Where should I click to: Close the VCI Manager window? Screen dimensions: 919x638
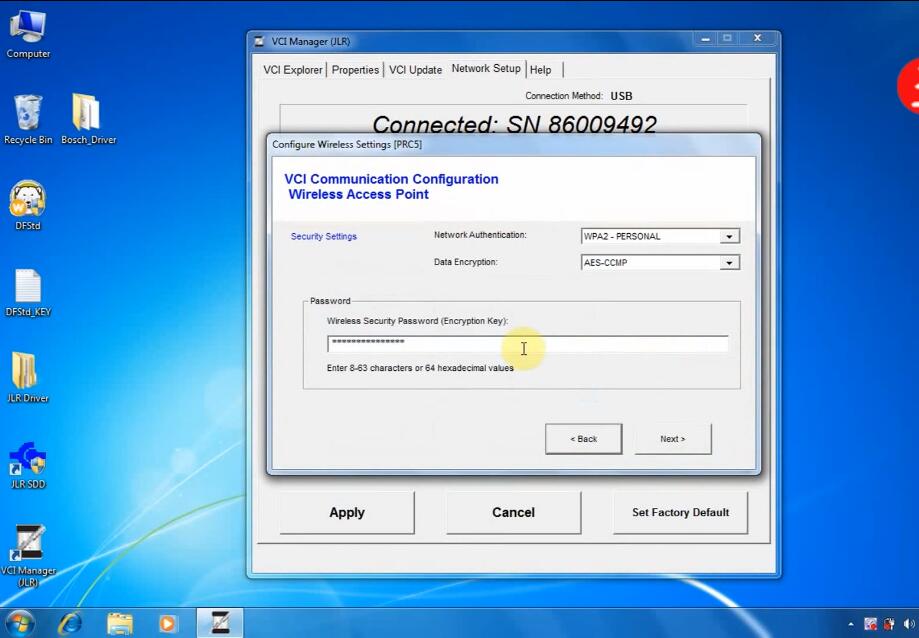[757, 39]
